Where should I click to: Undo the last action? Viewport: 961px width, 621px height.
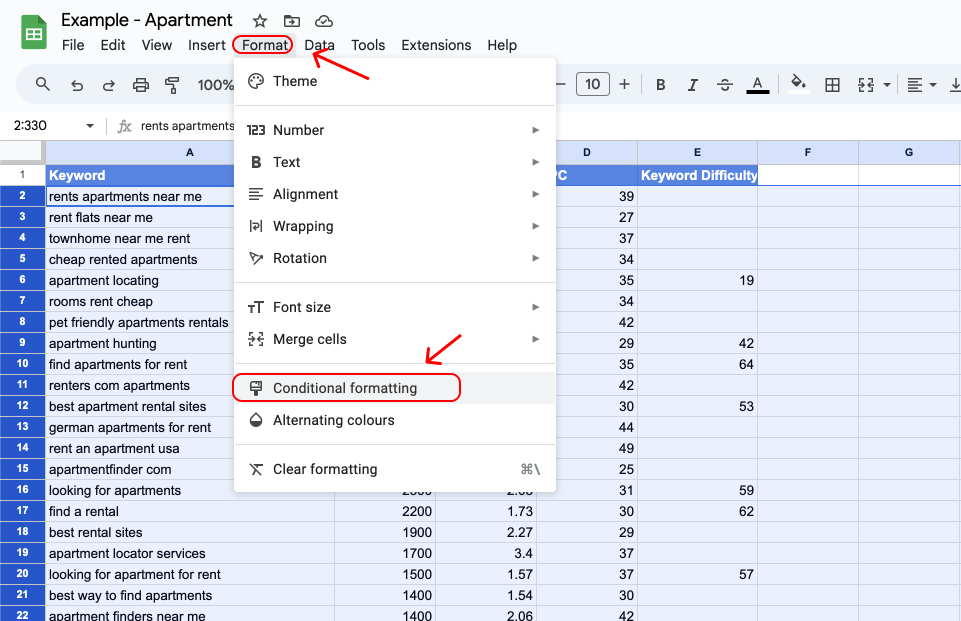77,84
